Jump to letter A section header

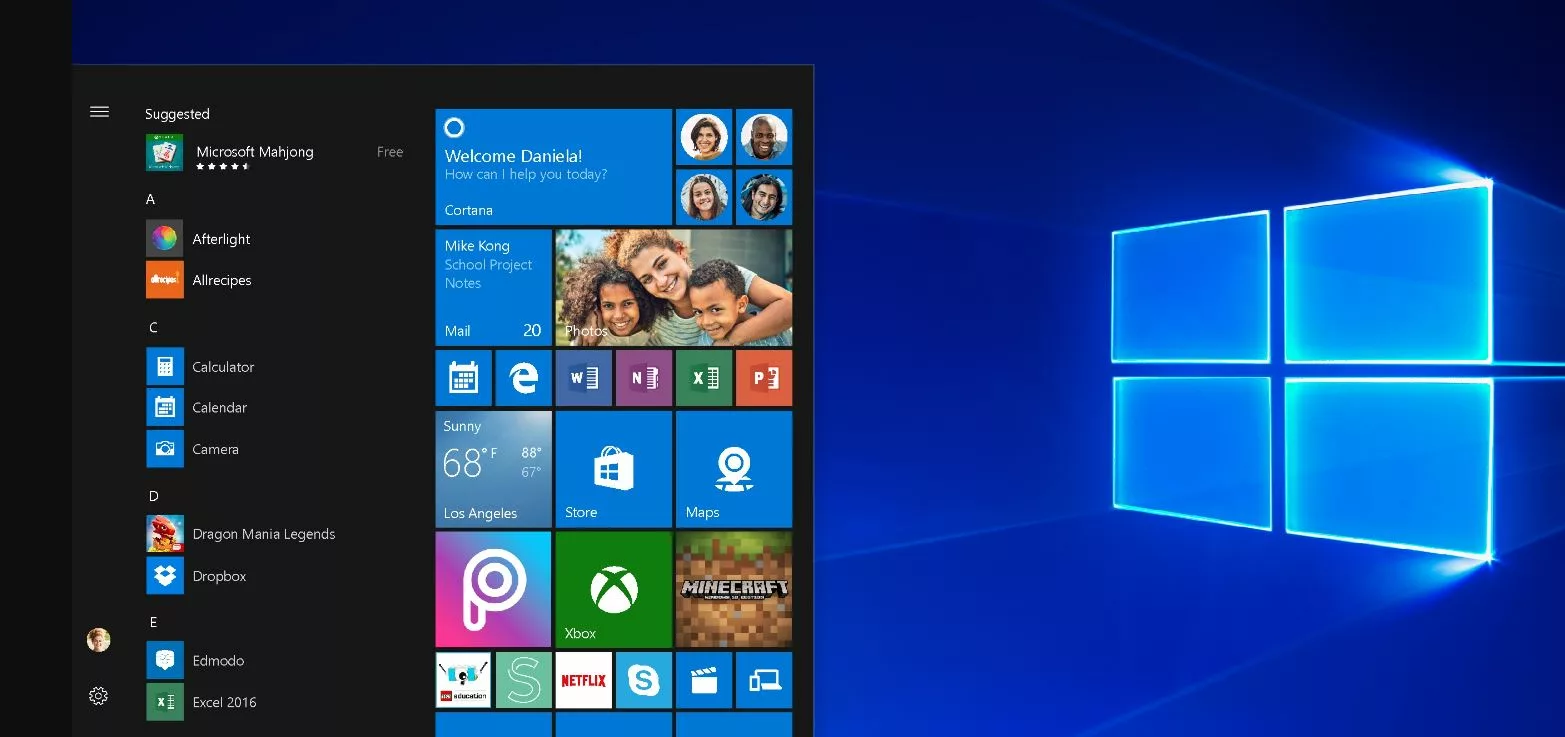(x=151, y=199)
